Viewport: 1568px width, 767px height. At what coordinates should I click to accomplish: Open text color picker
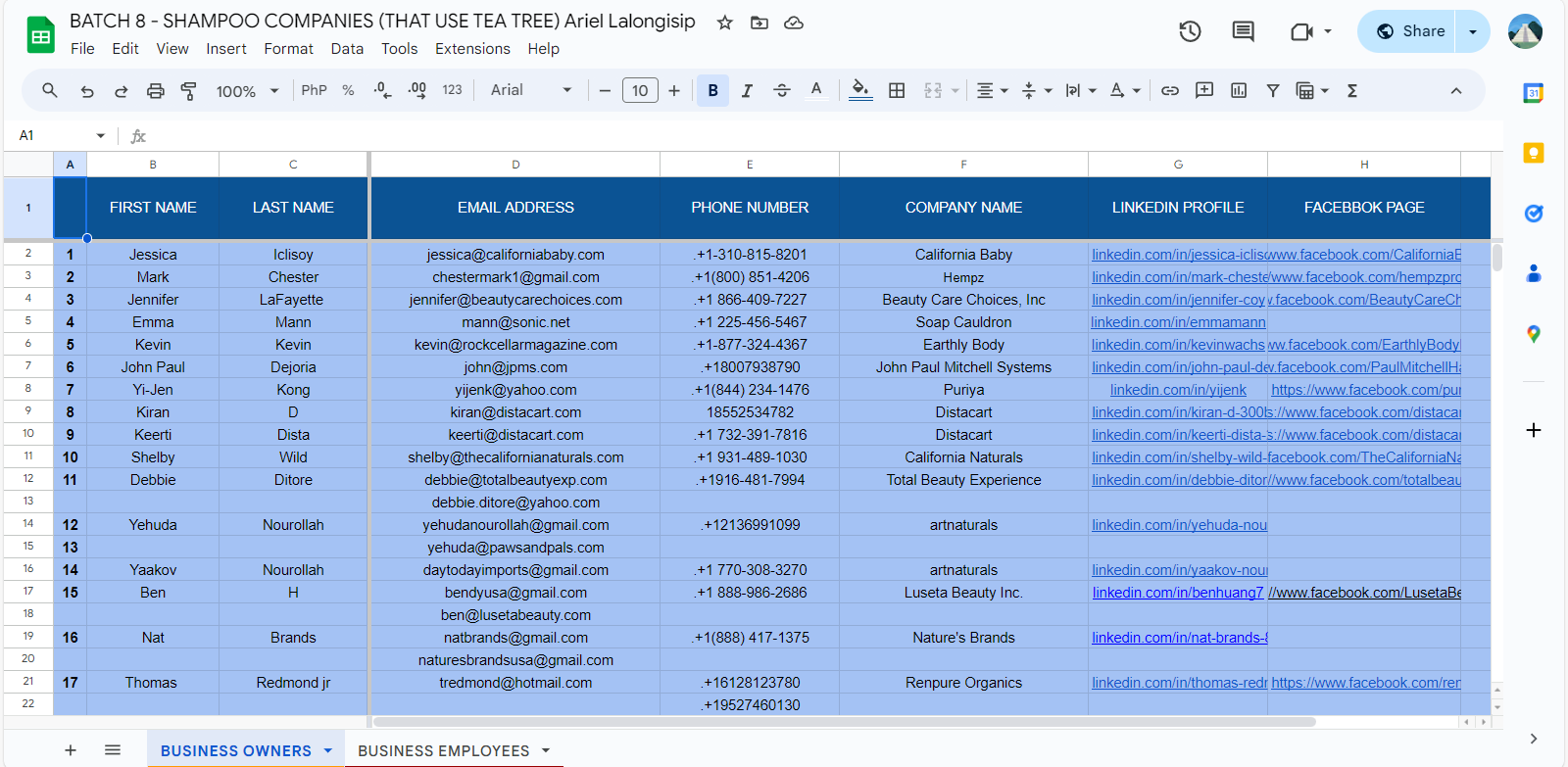click(816, 91)
